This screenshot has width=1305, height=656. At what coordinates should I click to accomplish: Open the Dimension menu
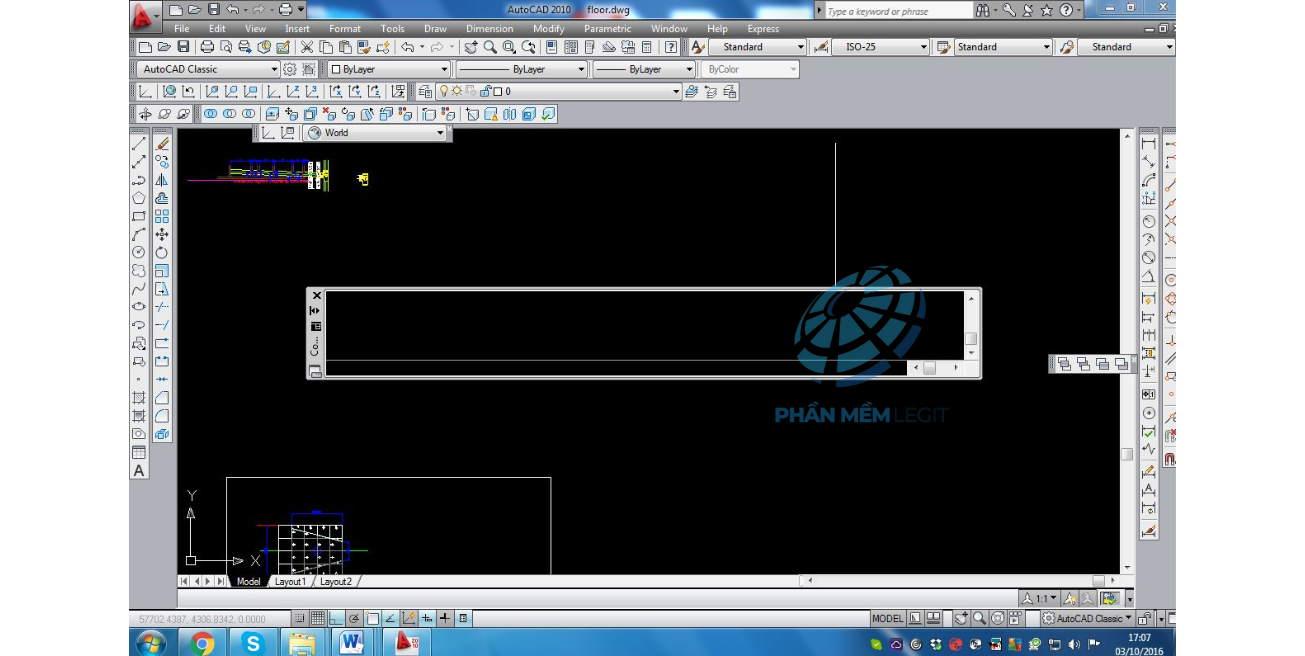[x=489, y=29]
